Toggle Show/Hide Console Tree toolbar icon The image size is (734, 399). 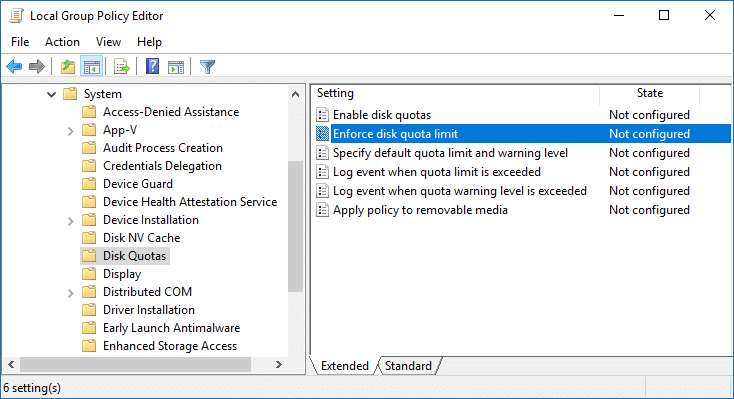point(91,66)
